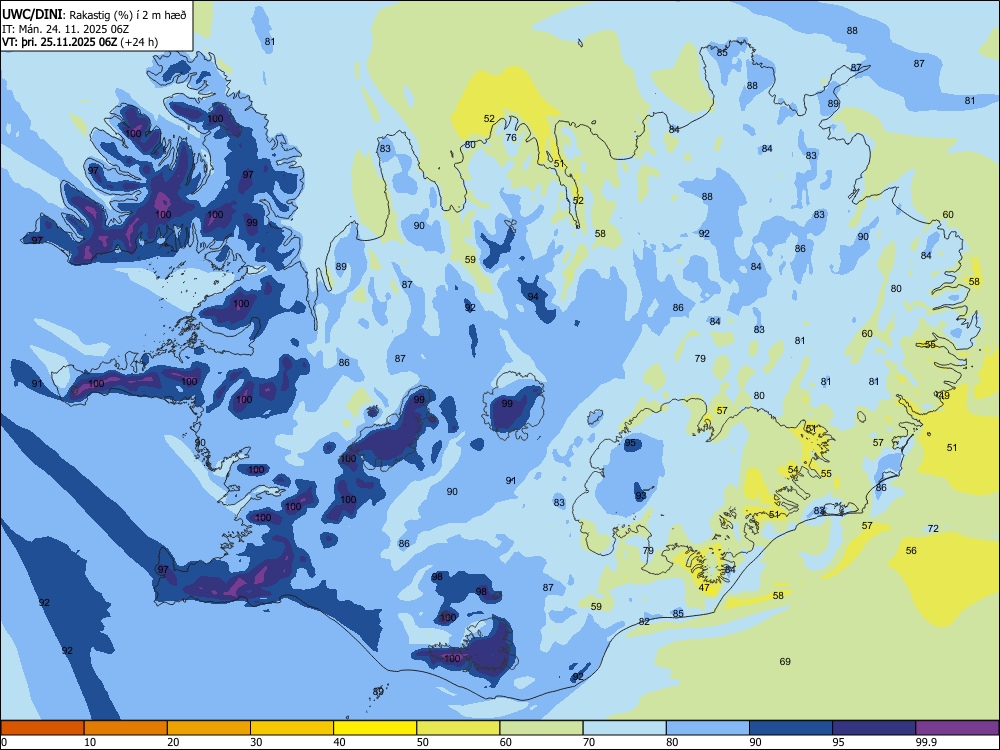This screenshot has width=1000, height=750.
Task: Click the 0–10 dark orange legend swatch
Action: pyautogui.click(x=42, y=728)
